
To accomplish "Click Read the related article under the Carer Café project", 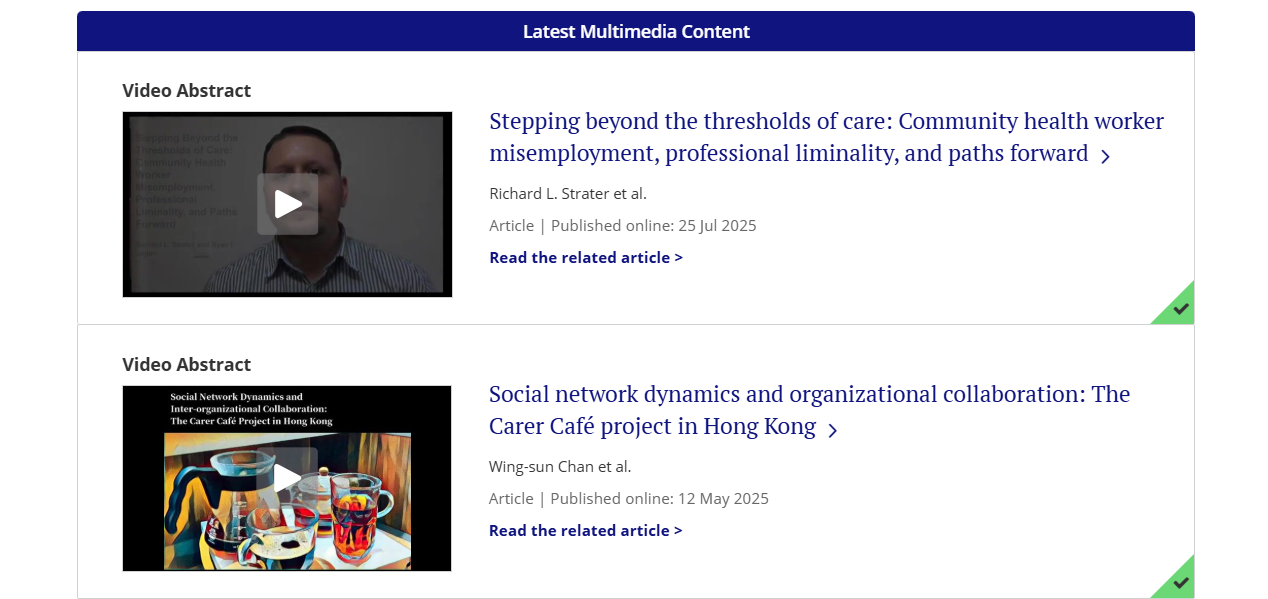I will point(585,530).
